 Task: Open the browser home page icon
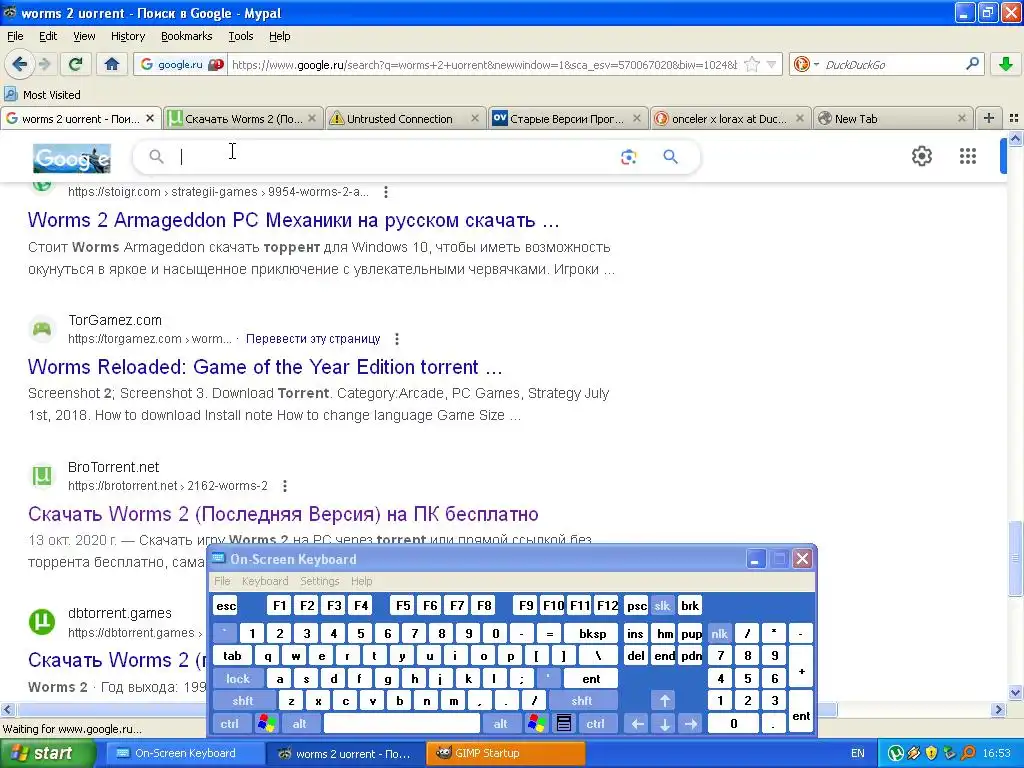point(112,64)
